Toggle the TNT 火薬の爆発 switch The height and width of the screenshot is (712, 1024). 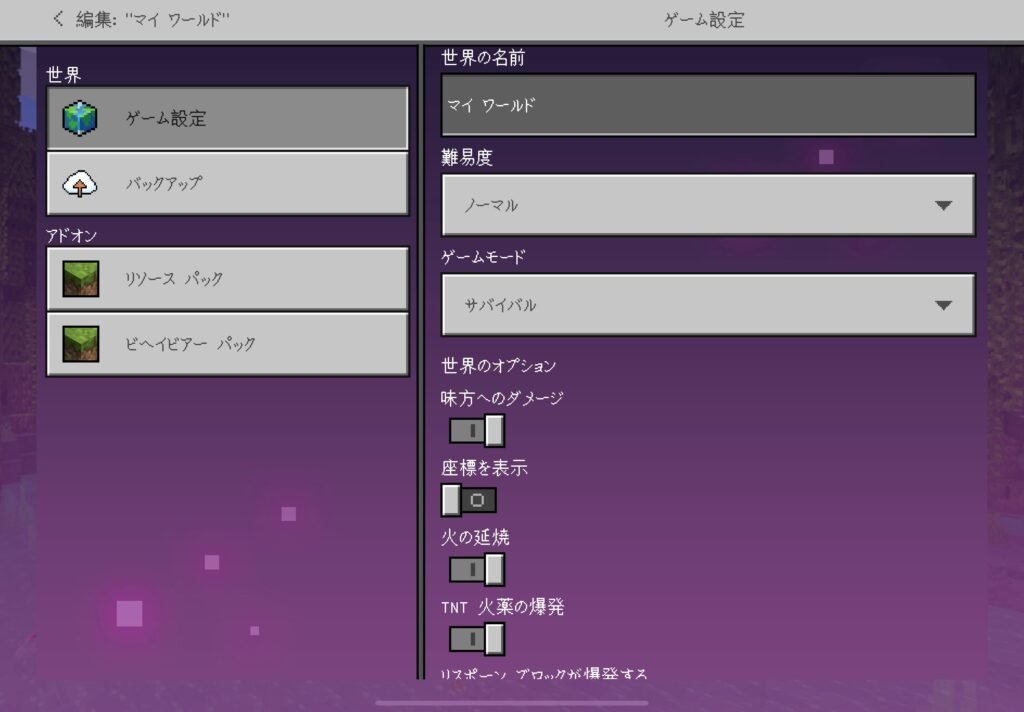(477, 639)
